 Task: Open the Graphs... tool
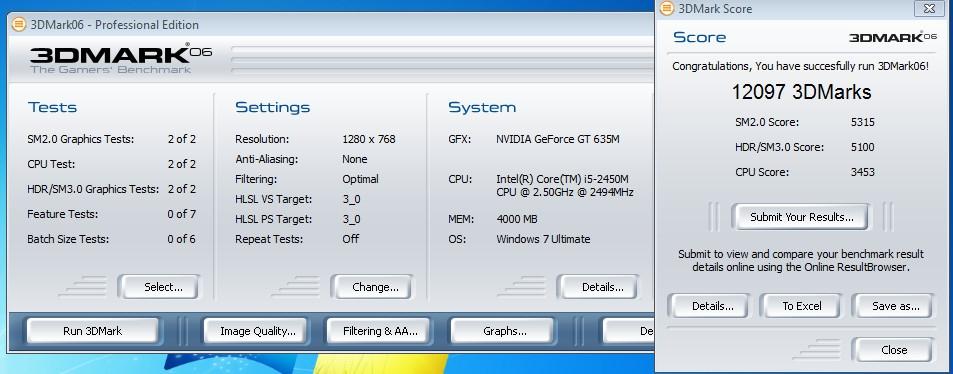click(502, 331)
